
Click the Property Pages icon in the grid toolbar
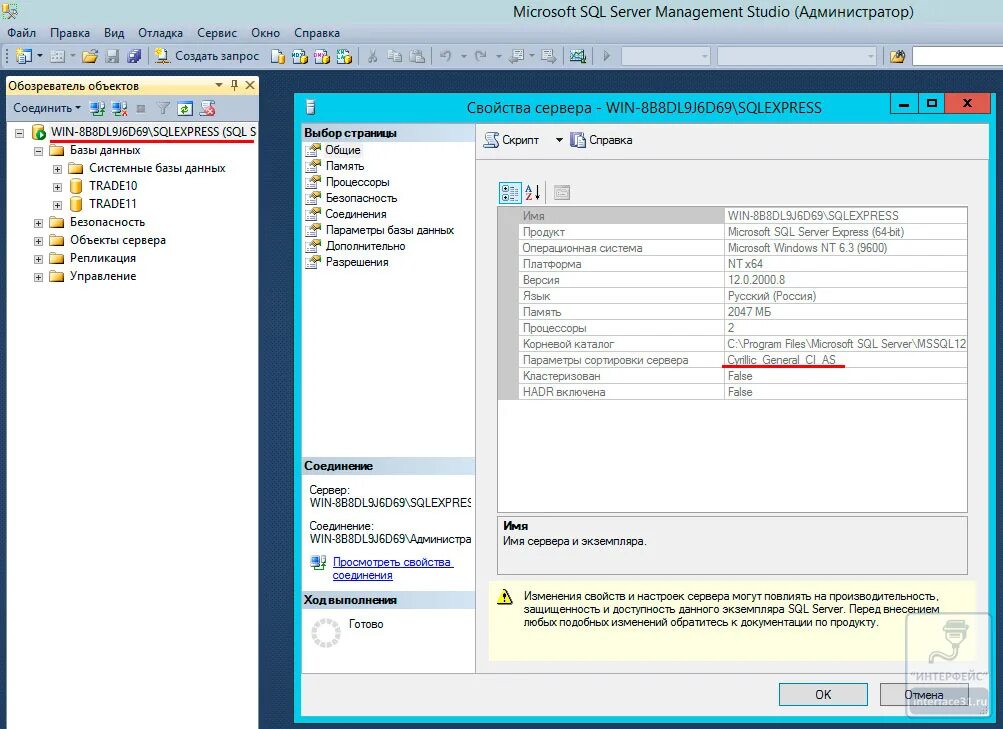point(562,192)
